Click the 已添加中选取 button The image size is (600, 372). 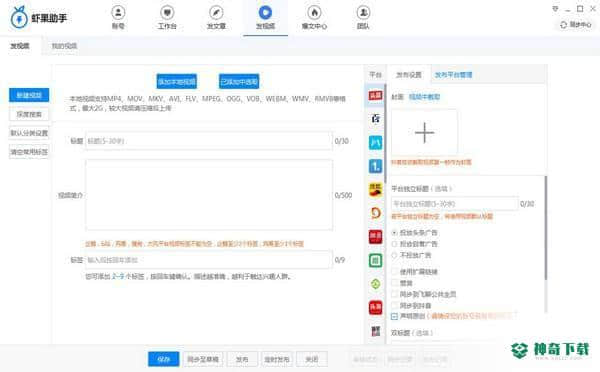click(x=239, y=82)
